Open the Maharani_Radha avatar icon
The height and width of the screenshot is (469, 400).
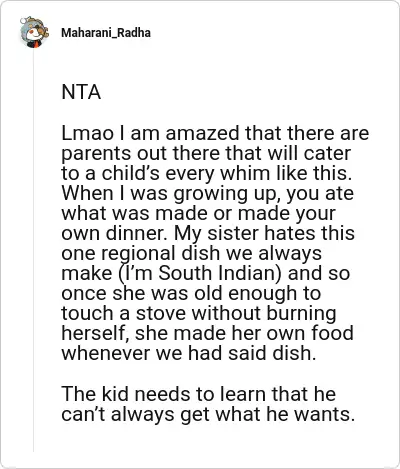34,32
